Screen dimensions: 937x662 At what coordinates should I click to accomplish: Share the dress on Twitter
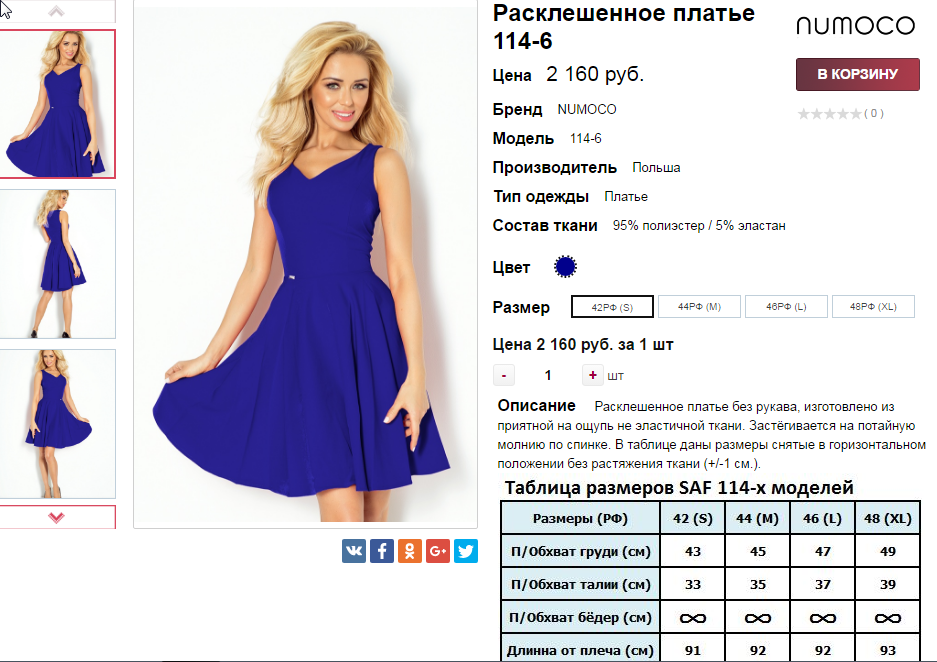pyautogui.click(x=466, y=551)
